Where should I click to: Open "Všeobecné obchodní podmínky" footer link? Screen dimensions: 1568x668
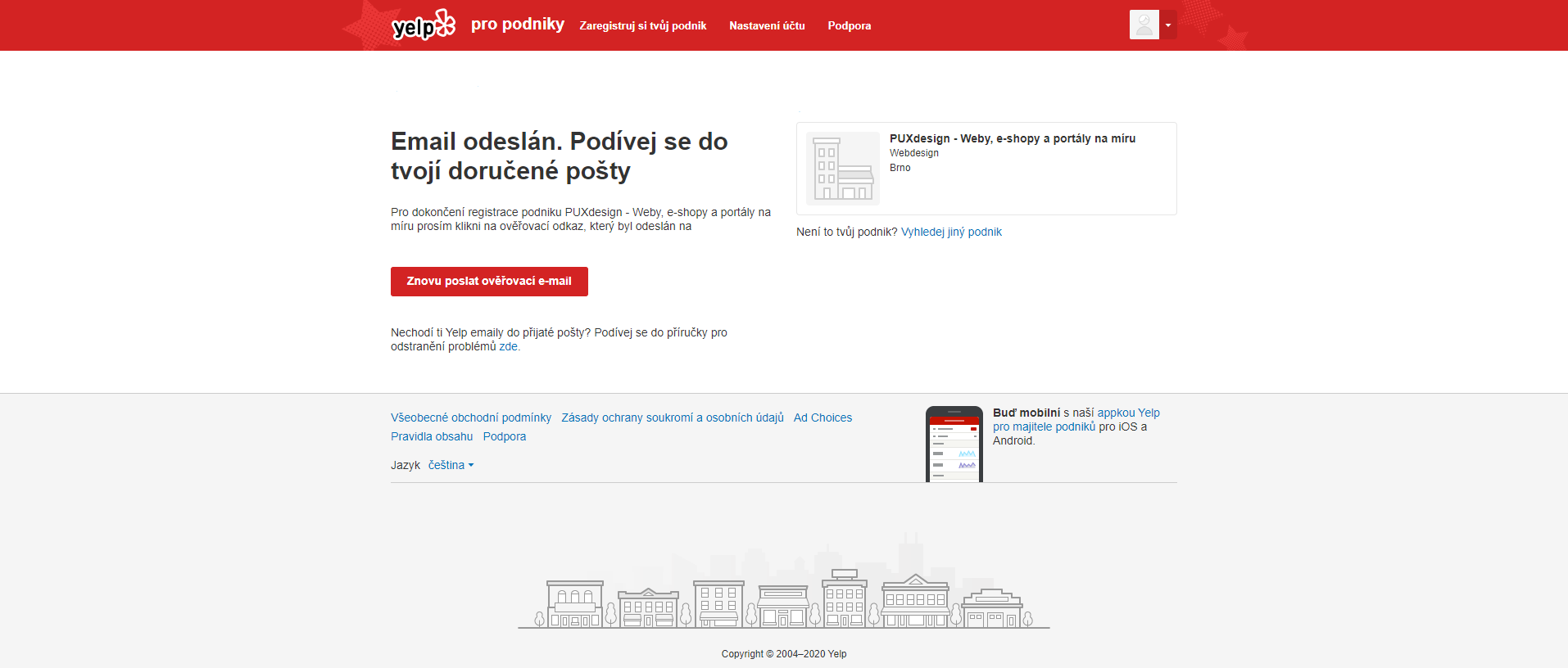[x=471, y=418]
